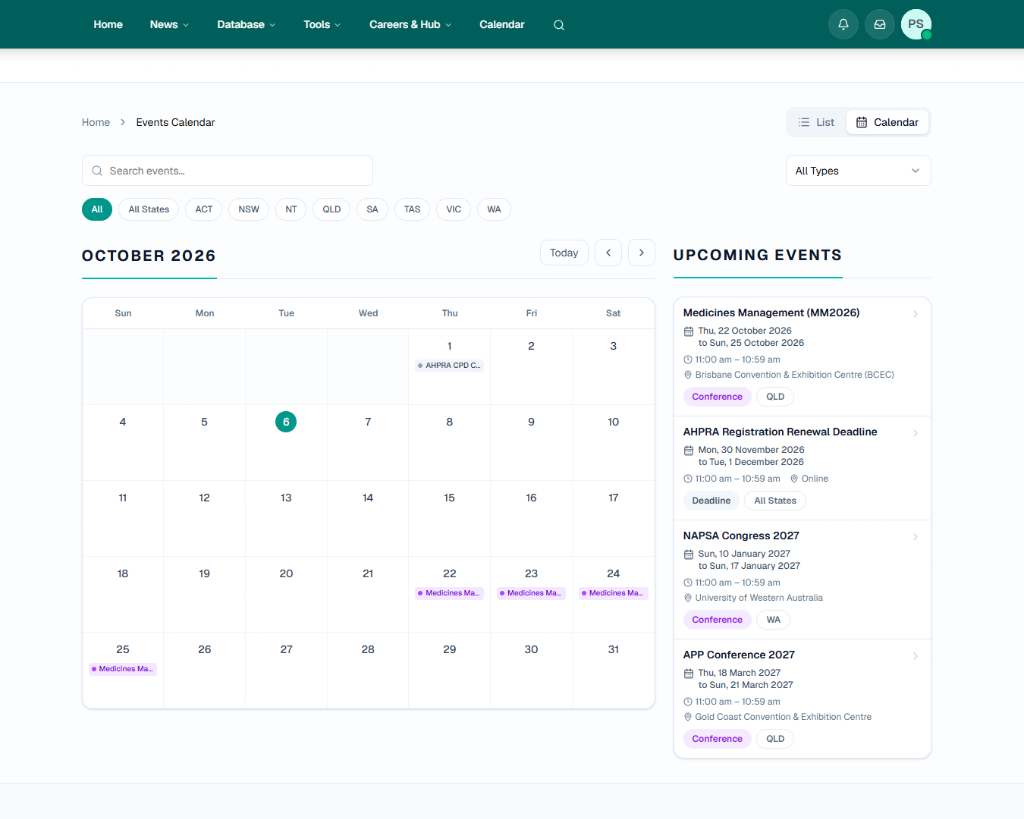
Task: Click the Events Calendar breadcrumb text
Action: pos(175,122)
